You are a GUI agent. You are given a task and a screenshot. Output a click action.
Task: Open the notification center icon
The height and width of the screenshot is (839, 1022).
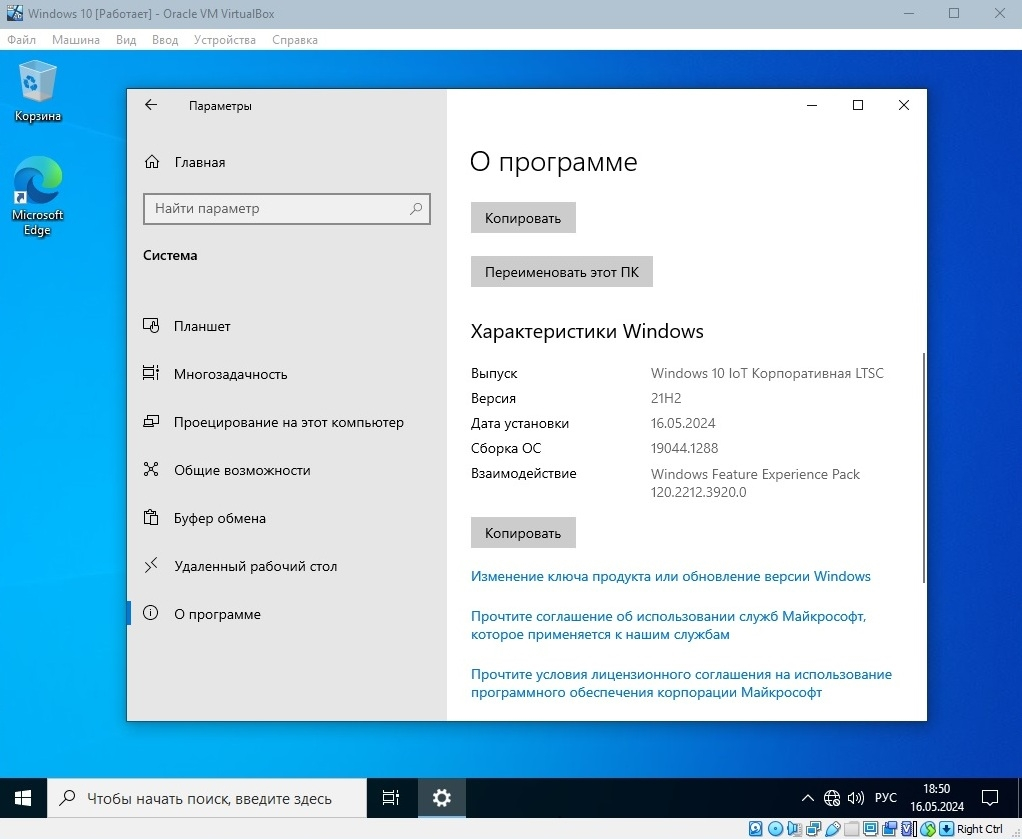tap(990, 798)
